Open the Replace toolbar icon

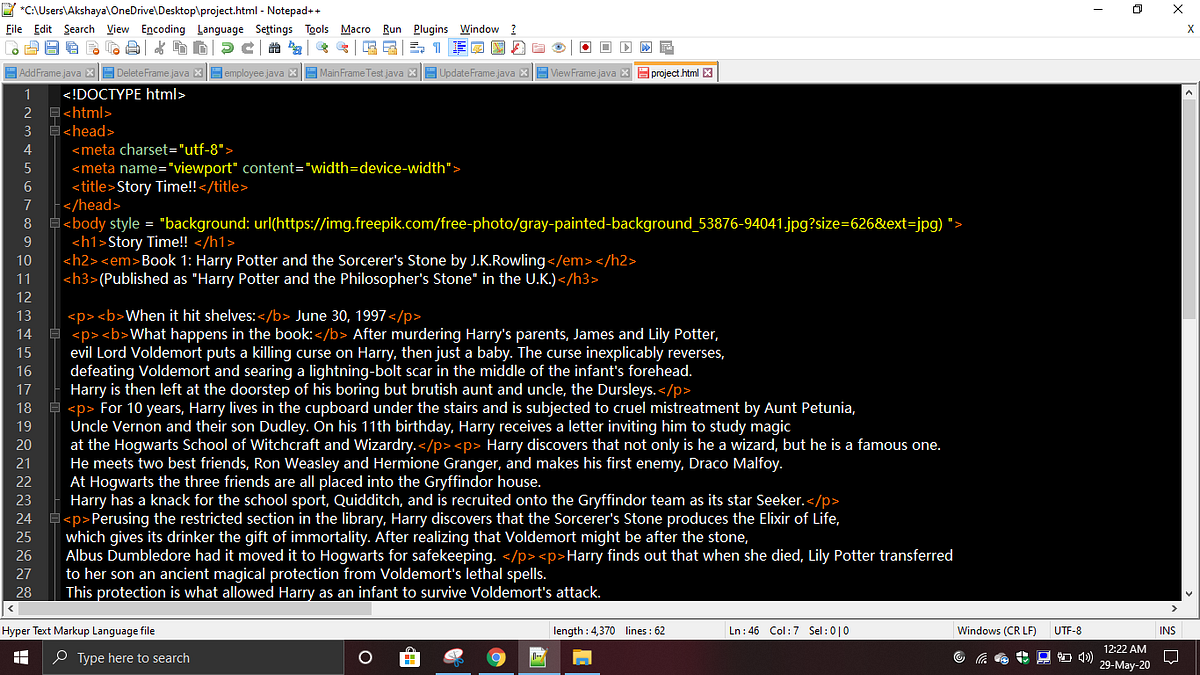coord(296,47)
